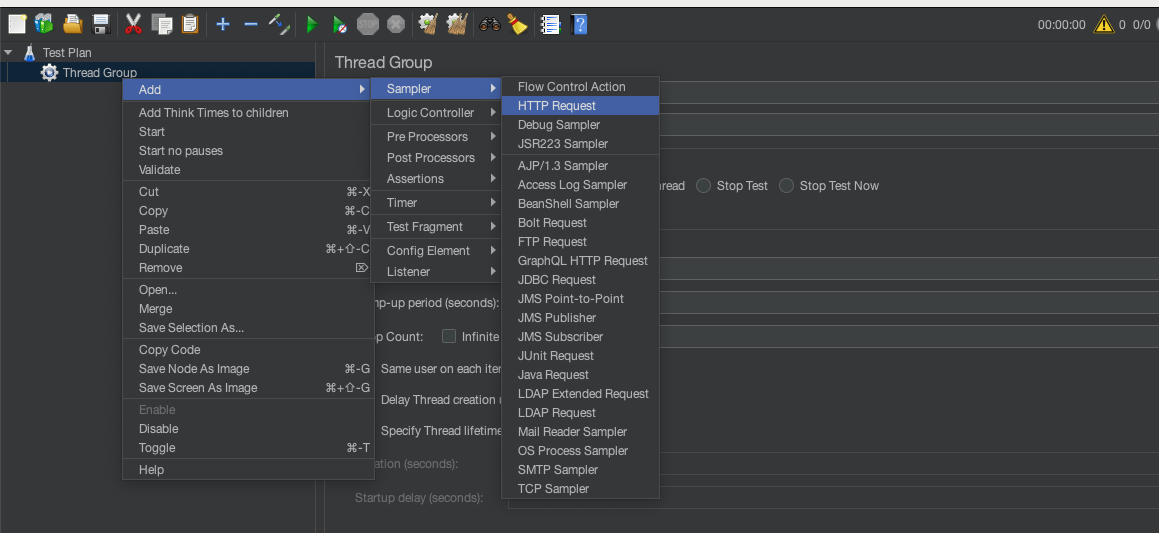Image resolution: width=1159 pixels, height=533 pixels.
Task: Collapse the Test Plan tree node arrow
Action: click(8, 52)
